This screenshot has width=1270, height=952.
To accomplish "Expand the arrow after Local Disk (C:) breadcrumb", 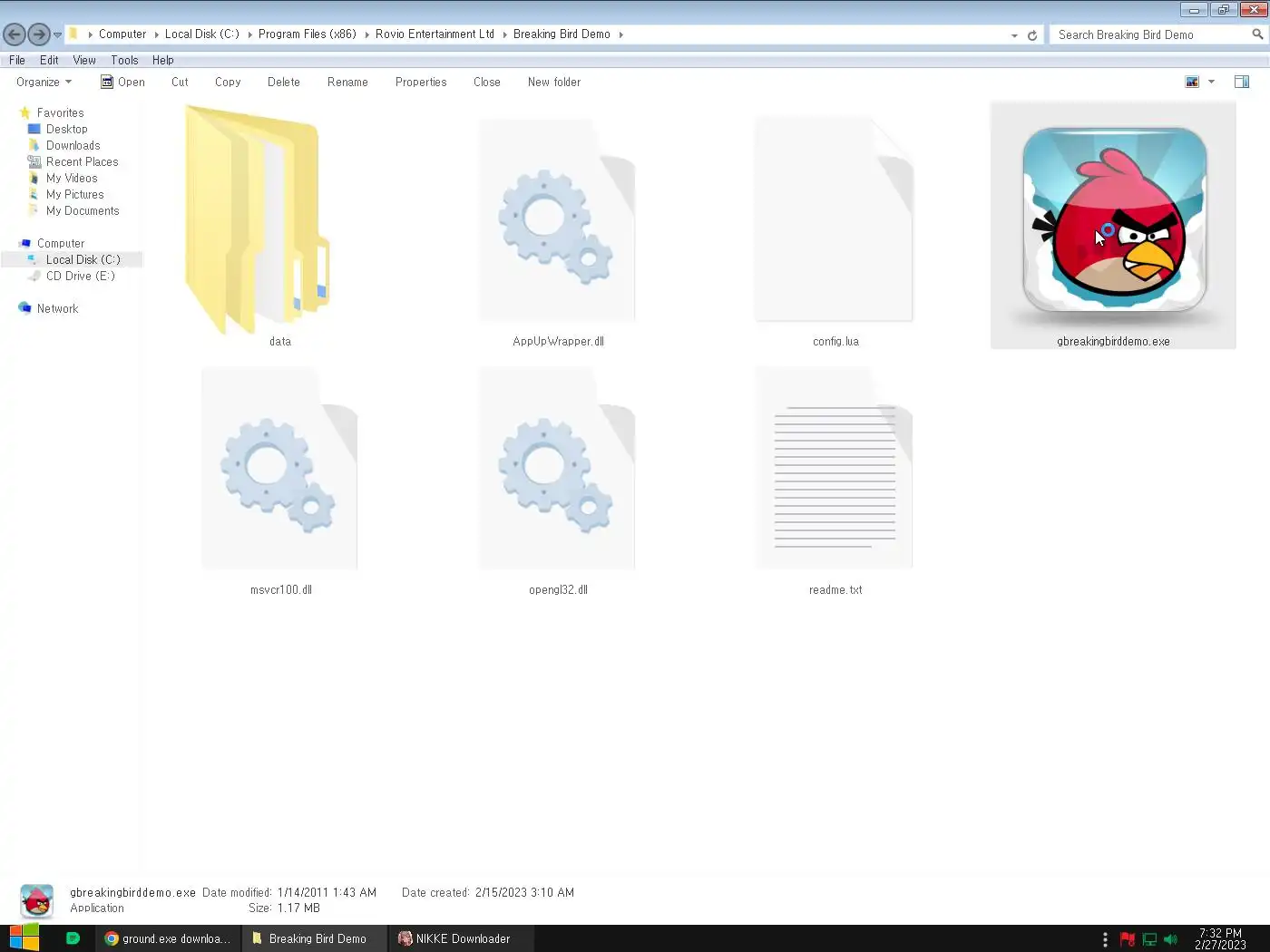I will [249, 34].
